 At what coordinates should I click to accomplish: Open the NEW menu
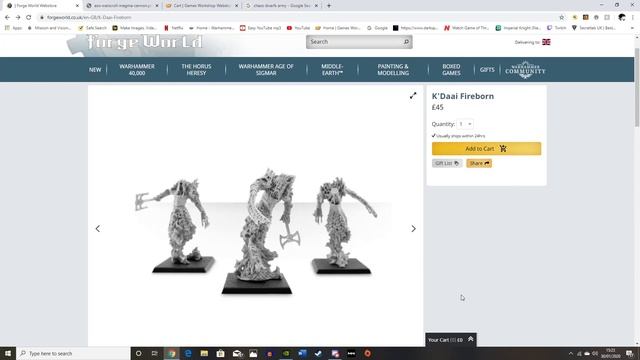pos(95,70)
